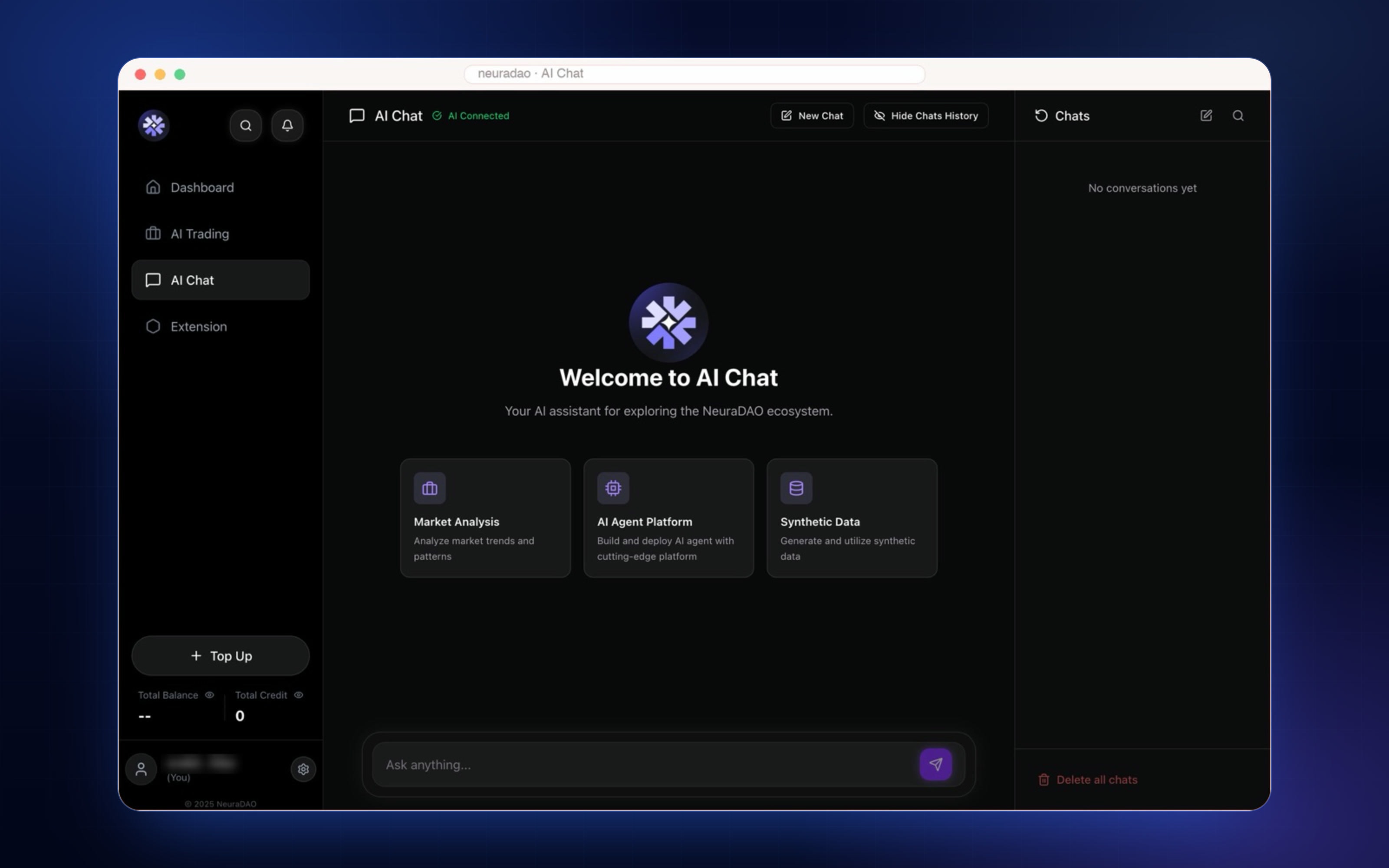This screenshot has height=868, width=1389.
Task: Open the sidebar search icon
Action: pos(246,125)
